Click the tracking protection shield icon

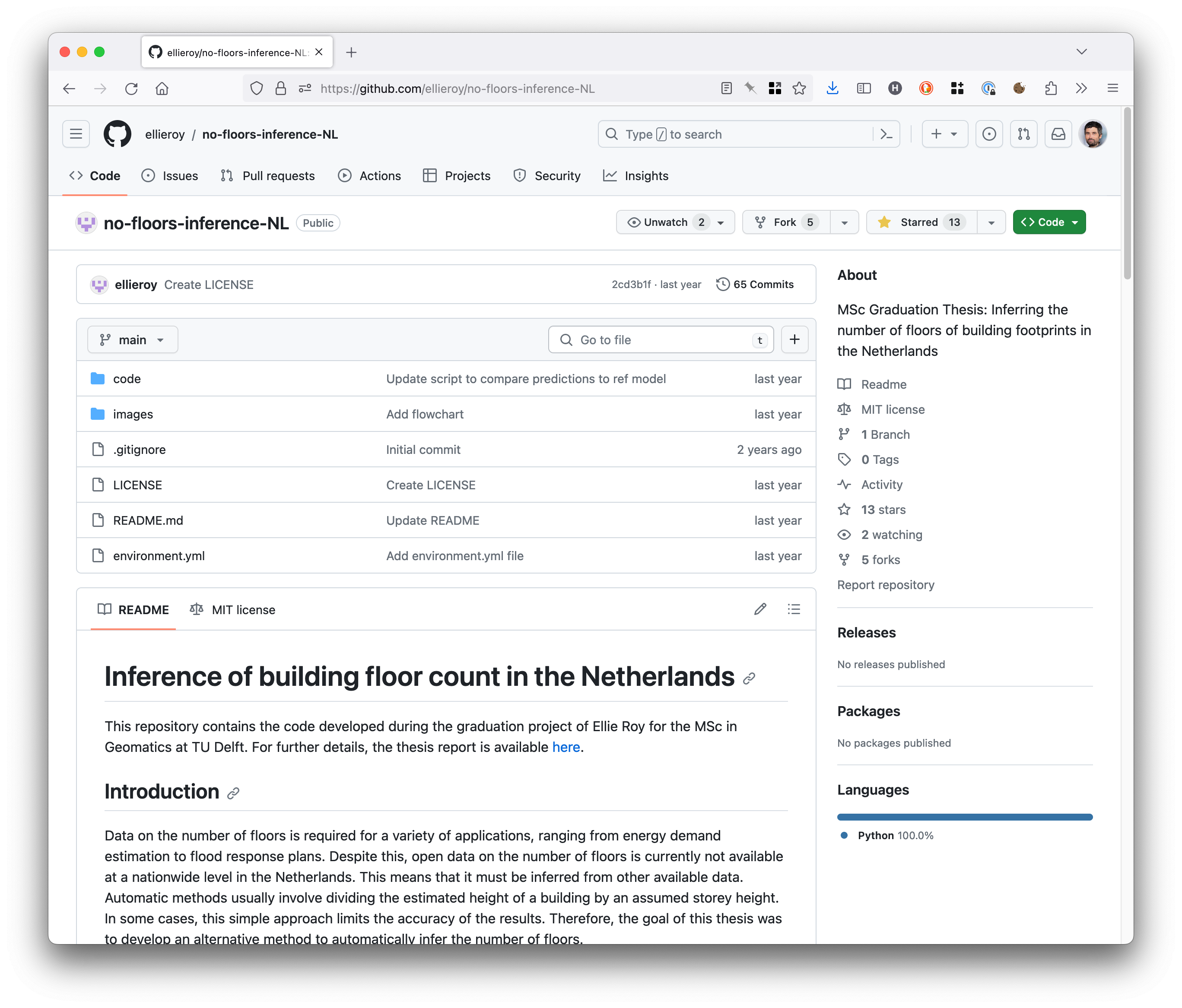[x=257, y=89]
